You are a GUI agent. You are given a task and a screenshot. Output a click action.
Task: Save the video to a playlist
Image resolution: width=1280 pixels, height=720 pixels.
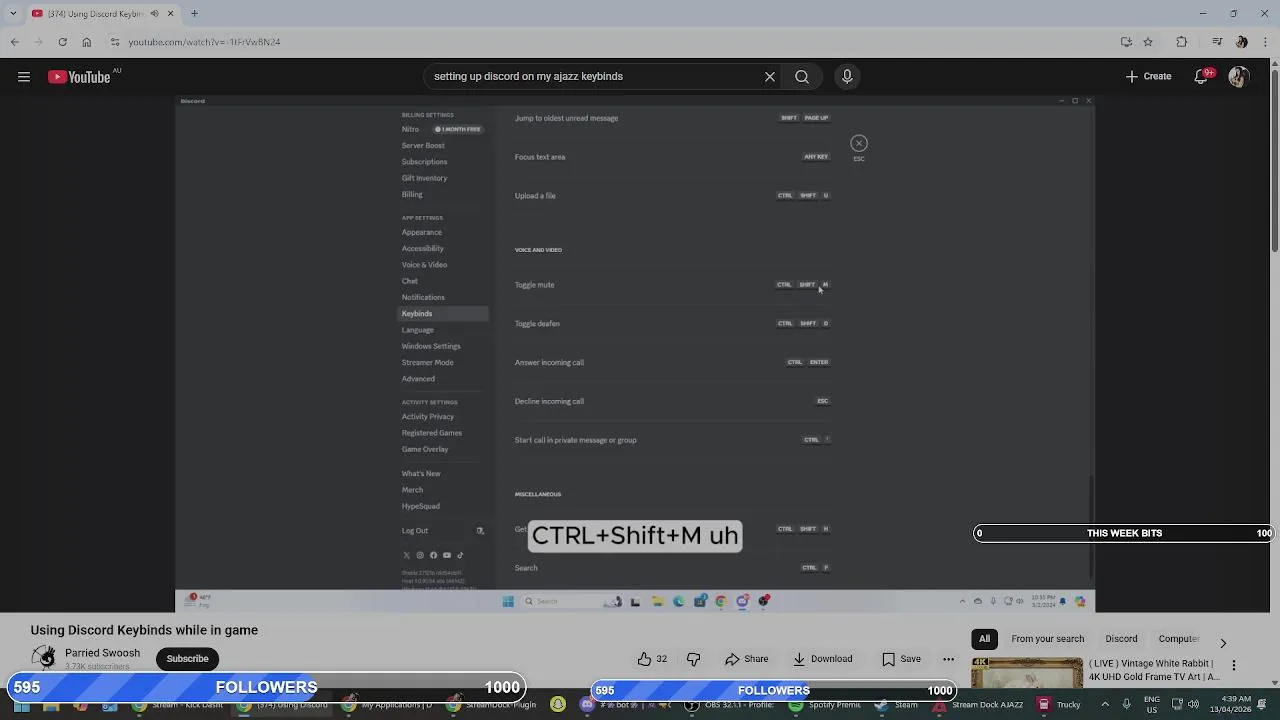tap(901, 659)
